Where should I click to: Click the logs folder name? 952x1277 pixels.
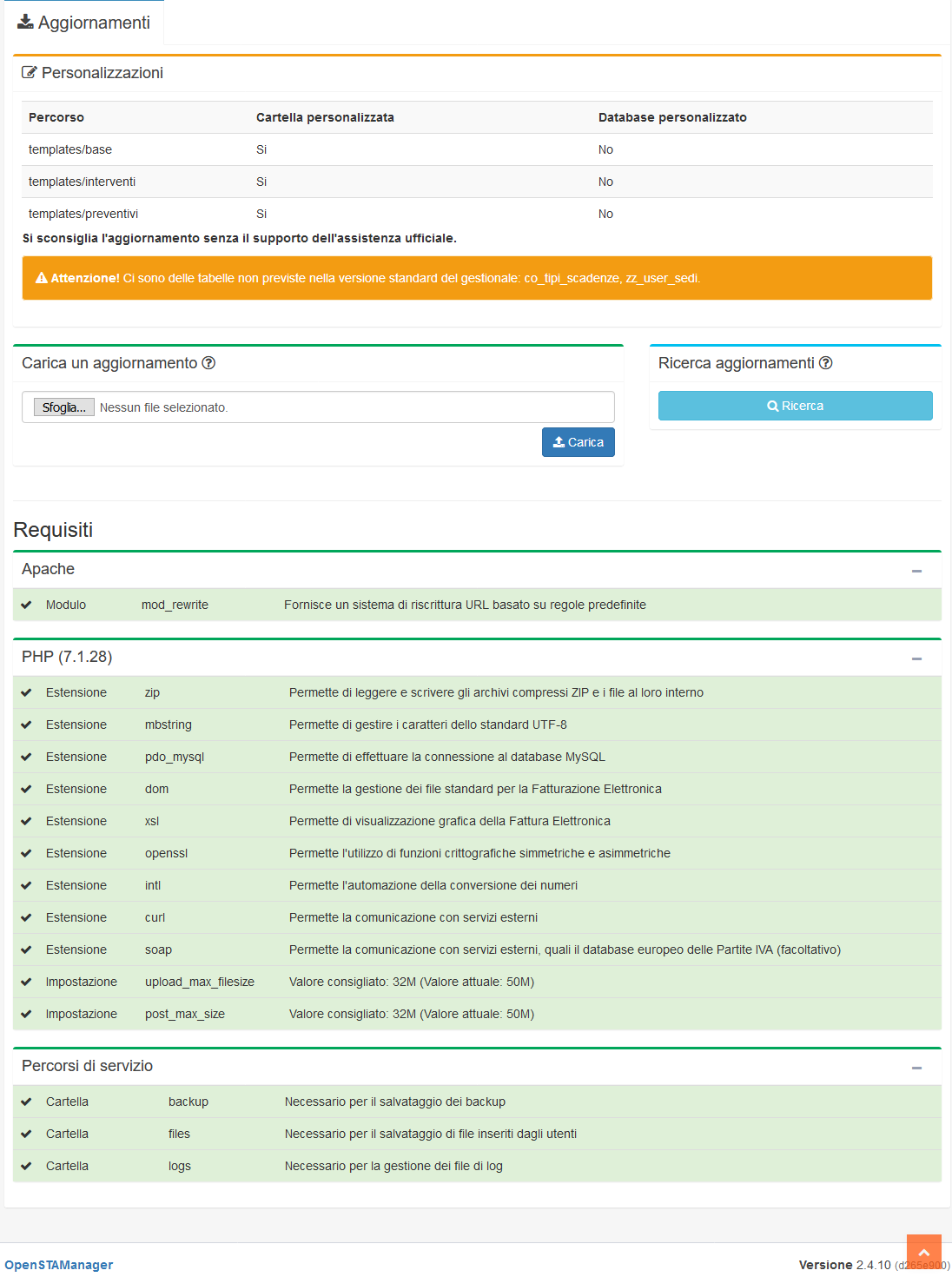pyautogui.click(x=180, y=1166)
